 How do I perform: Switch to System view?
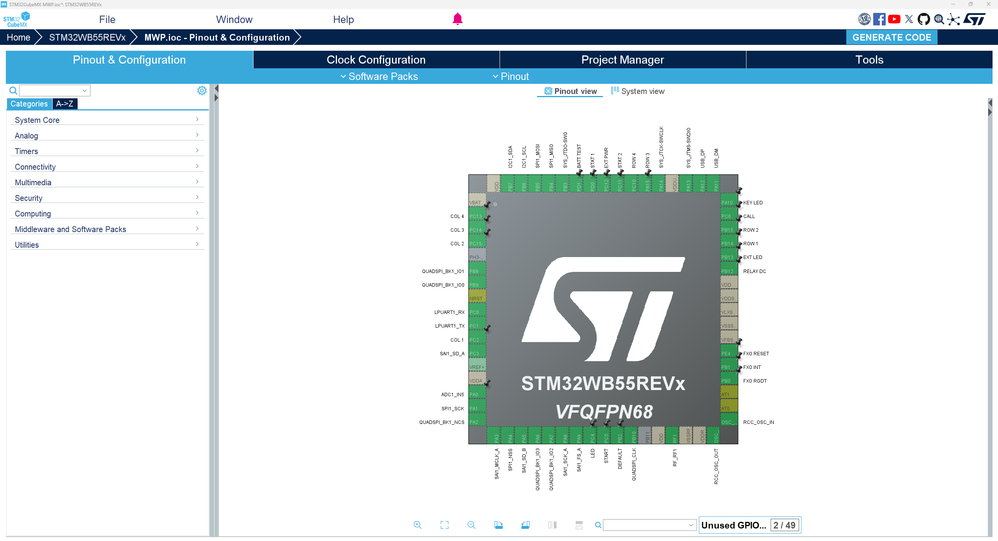click(638, 91)
